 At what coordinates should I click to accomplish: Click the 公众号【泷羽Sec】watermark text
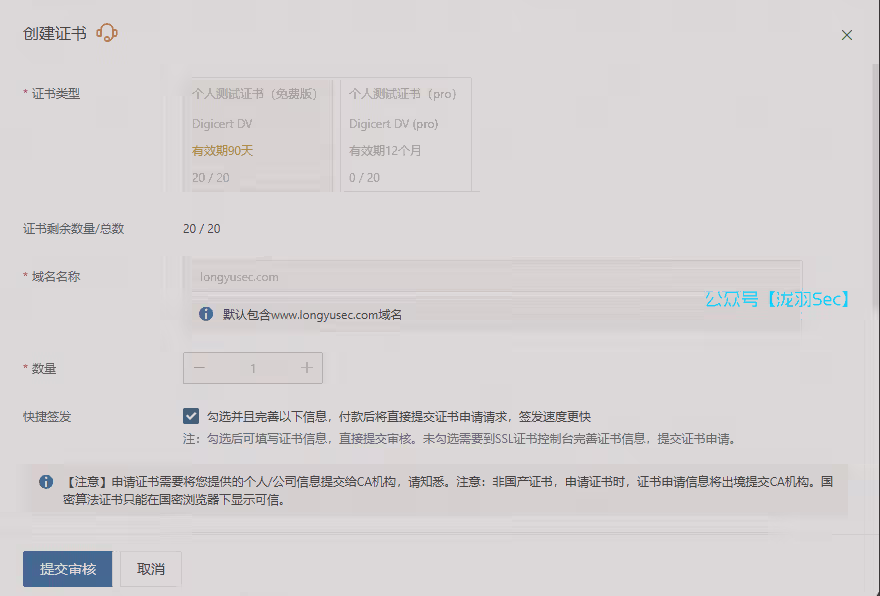pos(777,298)
